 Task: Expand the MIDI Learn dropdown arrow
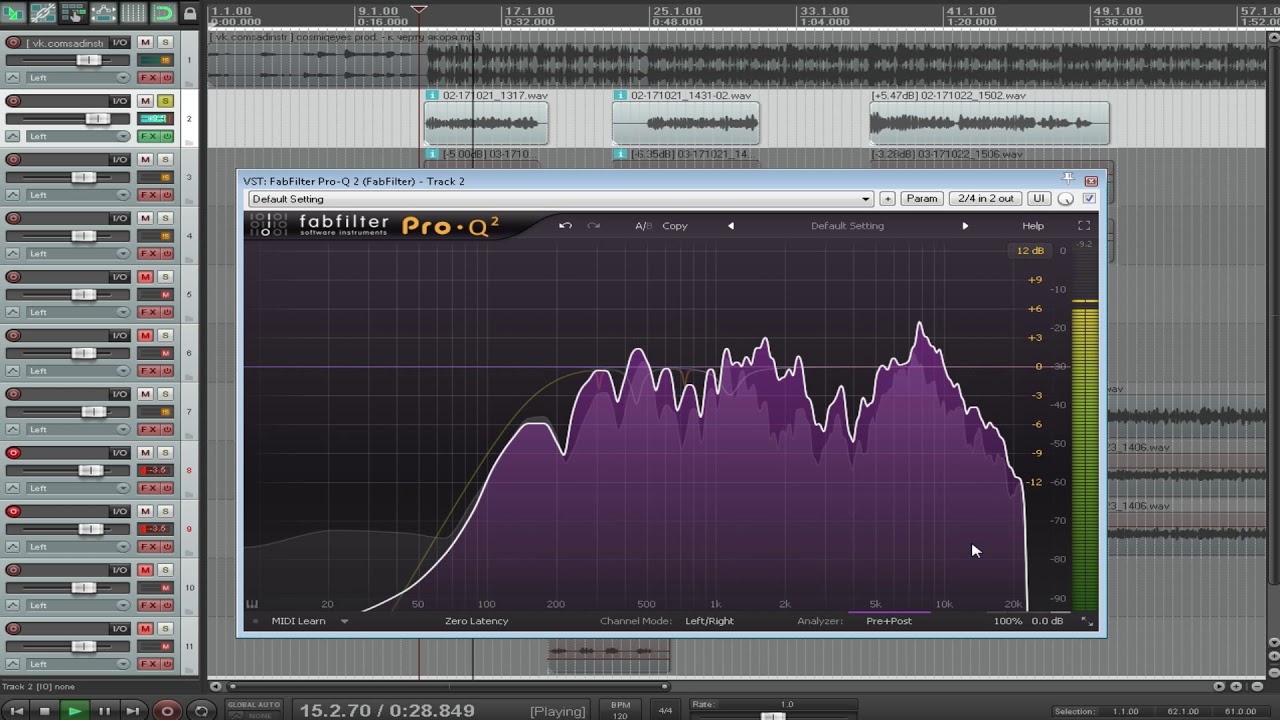point(344,621)
